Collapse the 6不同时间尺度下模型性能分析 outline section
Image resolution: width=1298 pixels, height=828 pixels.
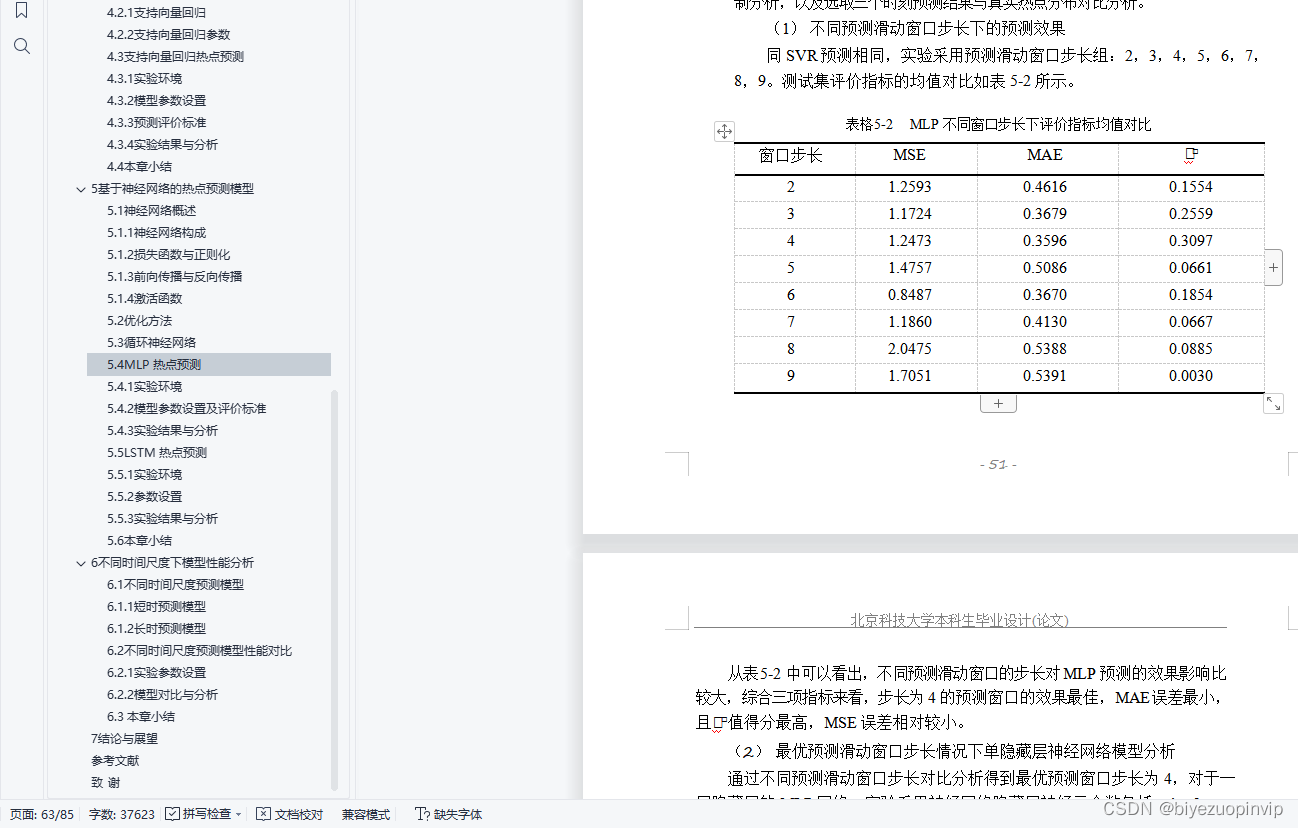pyautogui.click(x=81, y=563)
